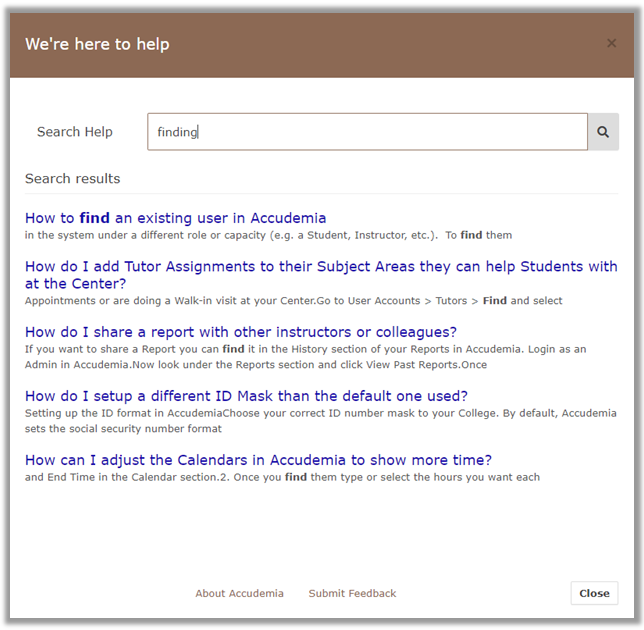
Task: Click snippet 'in the system under a different role'
Action: click(x=269, y=235)
